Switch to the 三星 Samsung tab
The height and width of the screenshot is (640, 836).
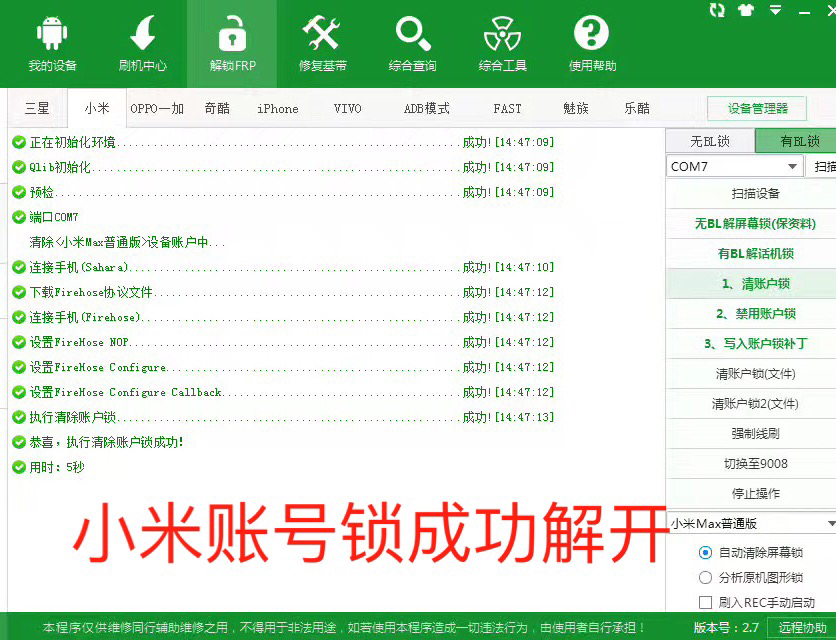click(35, 108)
